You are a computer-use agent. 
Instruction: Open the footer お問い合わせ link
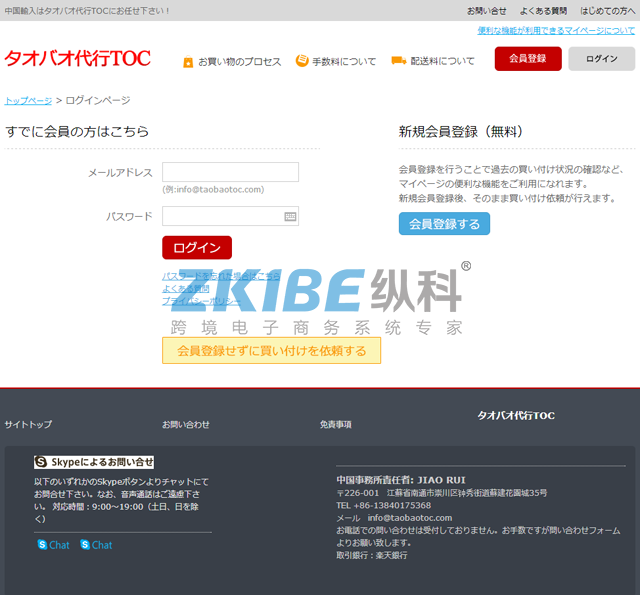pos(186,424)
